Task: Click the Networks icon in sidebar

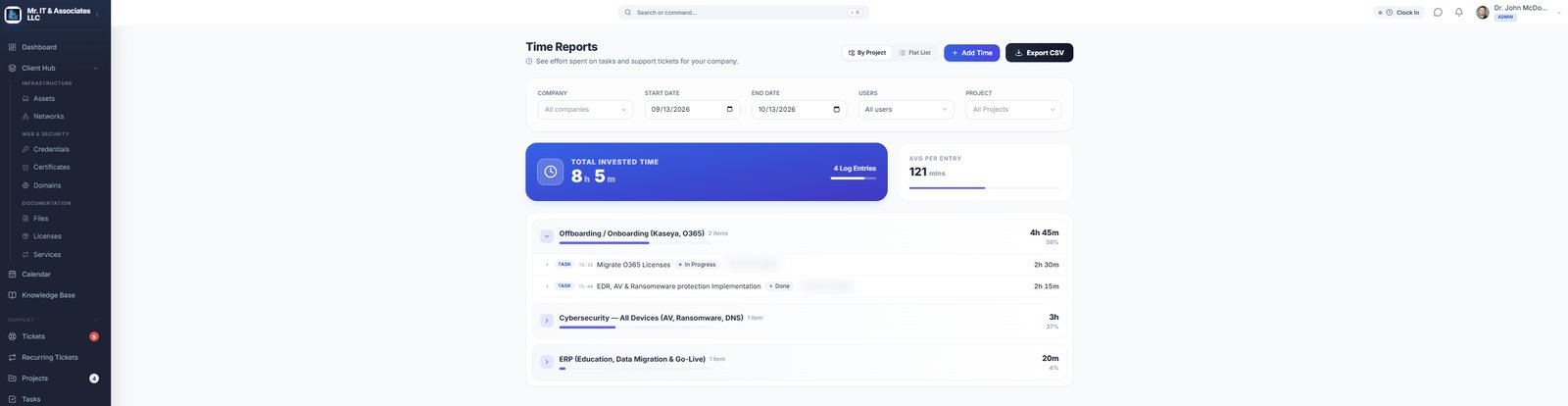Action: [25, 117]
